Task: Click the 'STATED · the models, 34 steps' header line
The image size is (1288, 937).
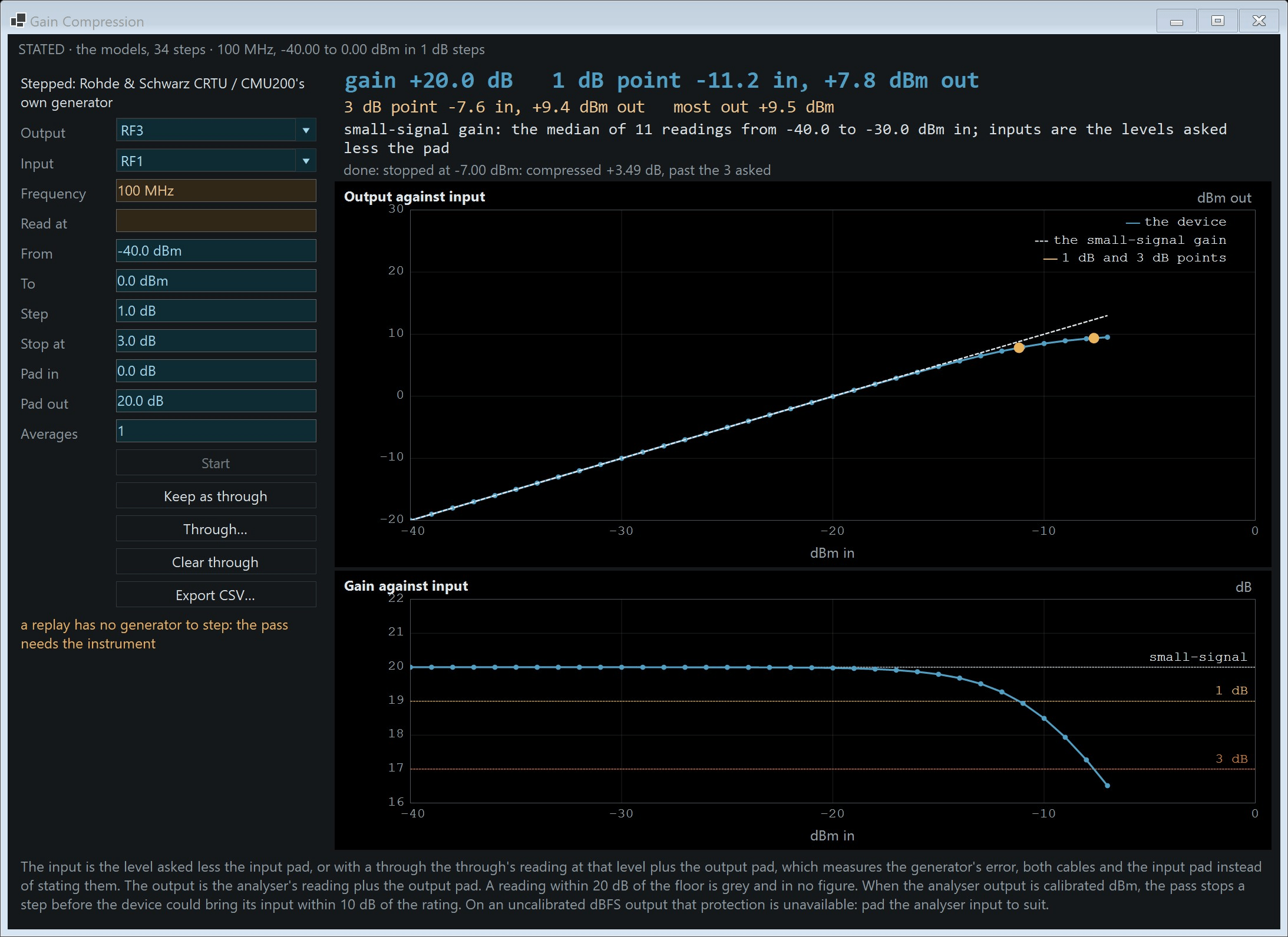Action: tap(252, 49)
